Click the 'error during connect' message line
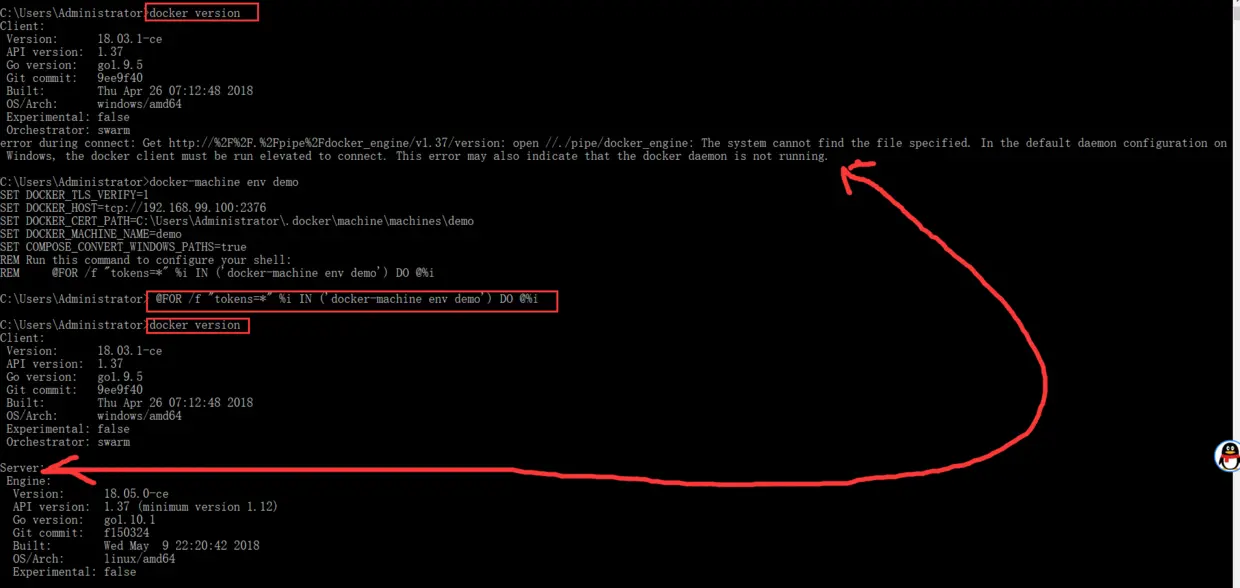This screenshot has width=1240, height=588. (x=613, y=143)
